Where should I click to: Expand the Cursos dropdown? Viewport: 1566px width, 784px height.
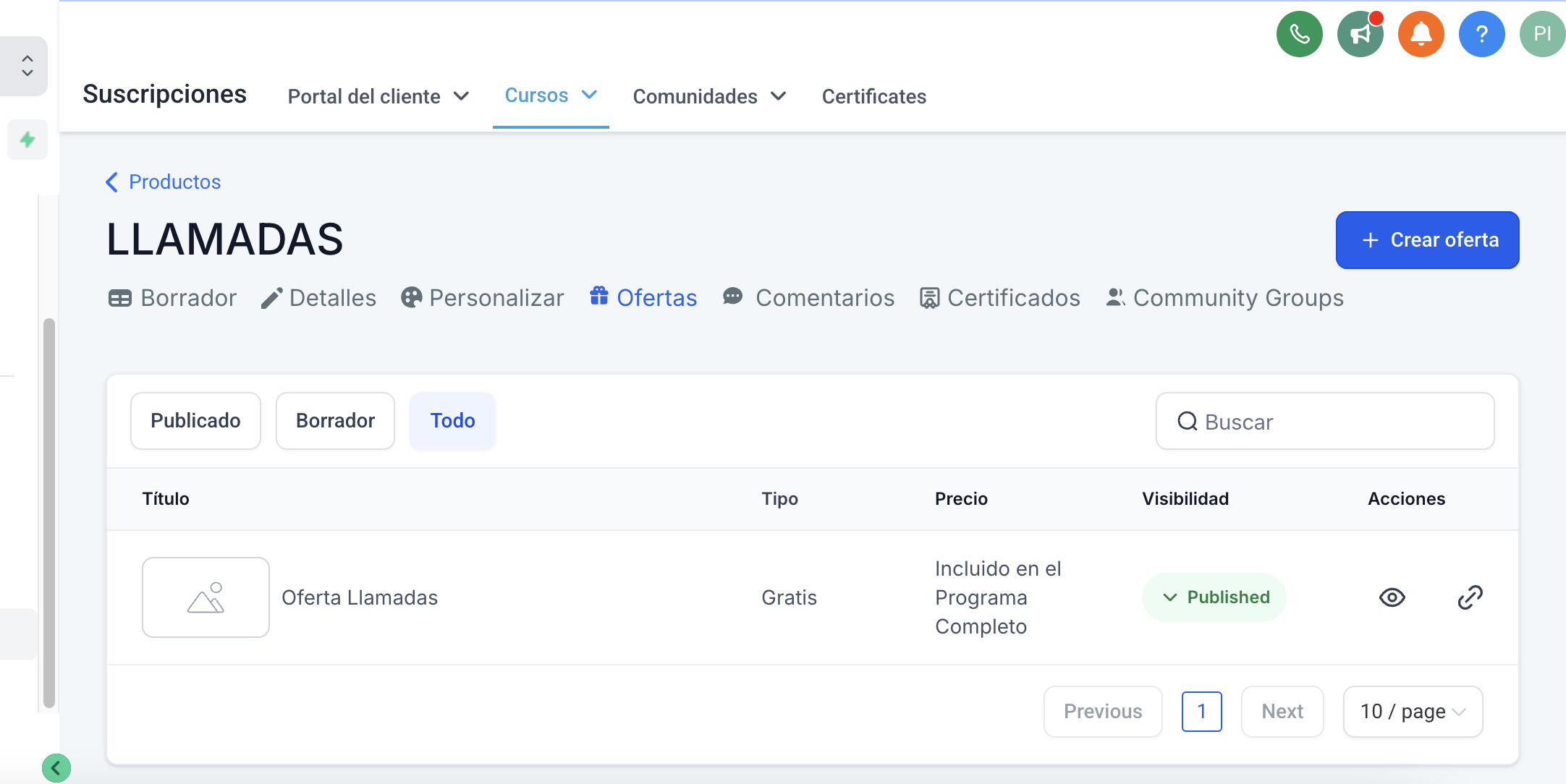[x=550, y=95]
